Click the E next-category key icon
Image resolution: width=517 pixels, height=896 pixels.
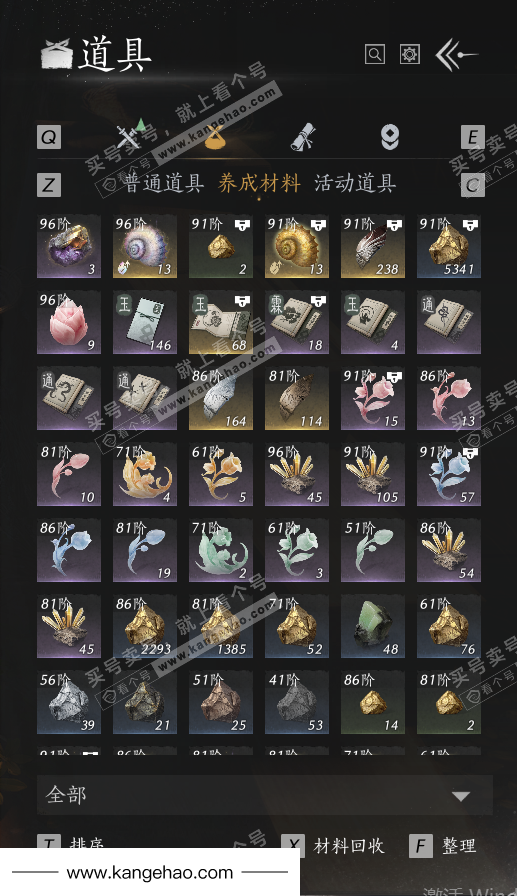tap(472, 137)
